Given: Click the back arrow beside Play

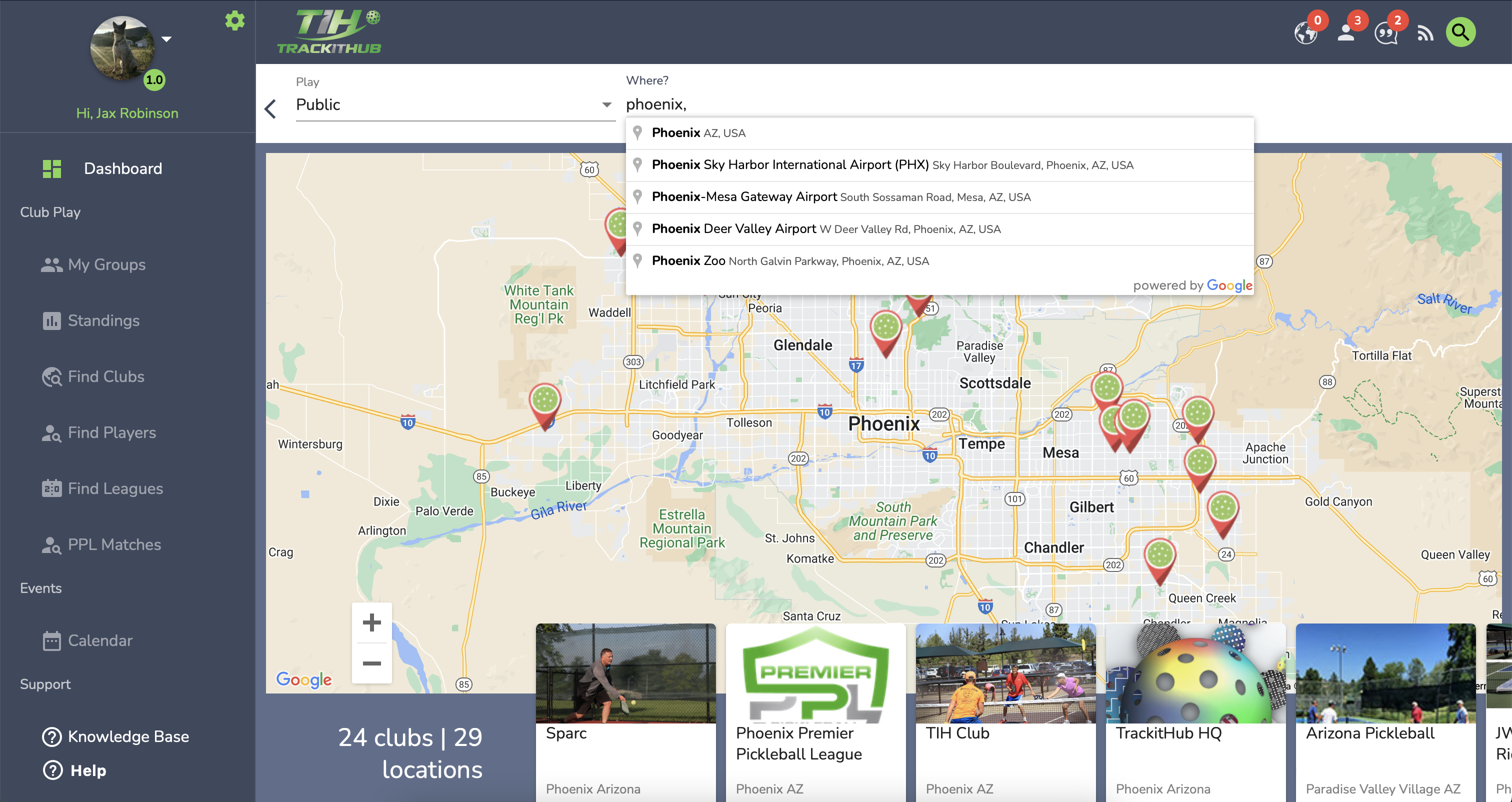Looking at the screenshot, I should pos(270,108).
